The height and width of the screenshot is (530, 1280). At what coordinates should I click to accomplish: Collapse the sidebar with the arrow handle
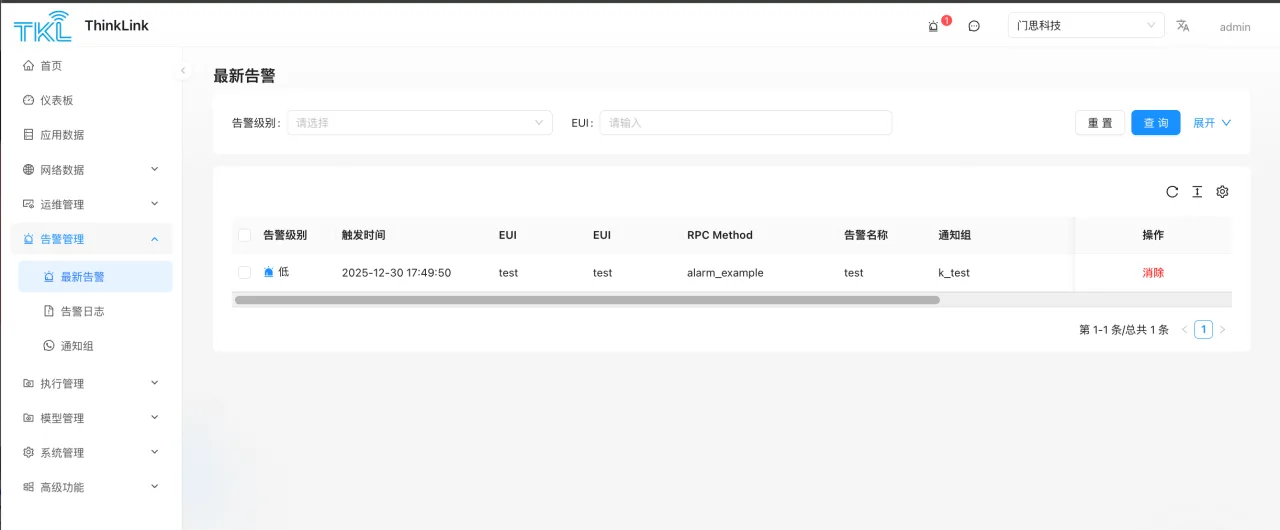183,70
